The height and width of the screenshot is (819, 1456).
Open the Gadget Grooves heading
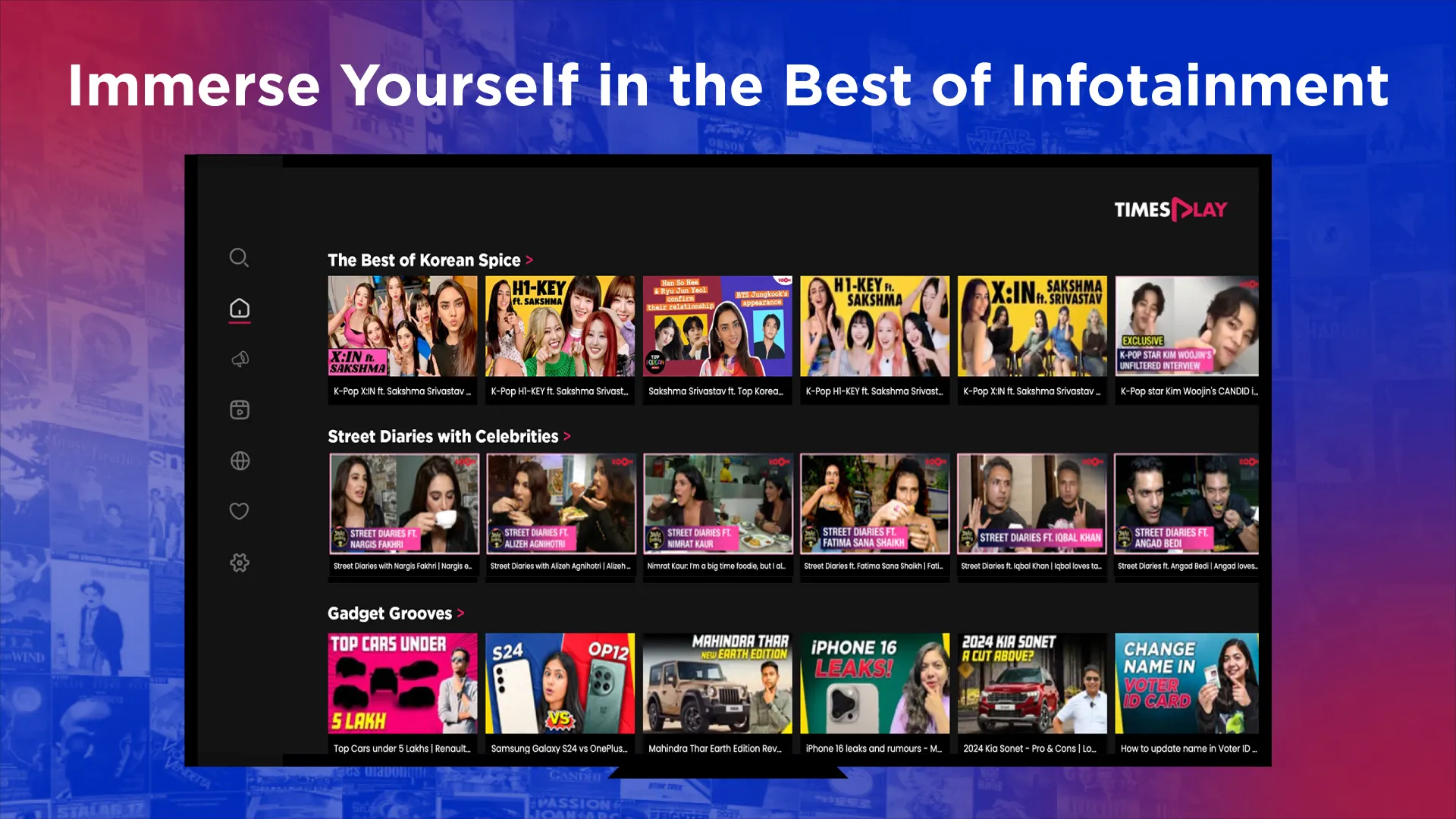[390, 613]
